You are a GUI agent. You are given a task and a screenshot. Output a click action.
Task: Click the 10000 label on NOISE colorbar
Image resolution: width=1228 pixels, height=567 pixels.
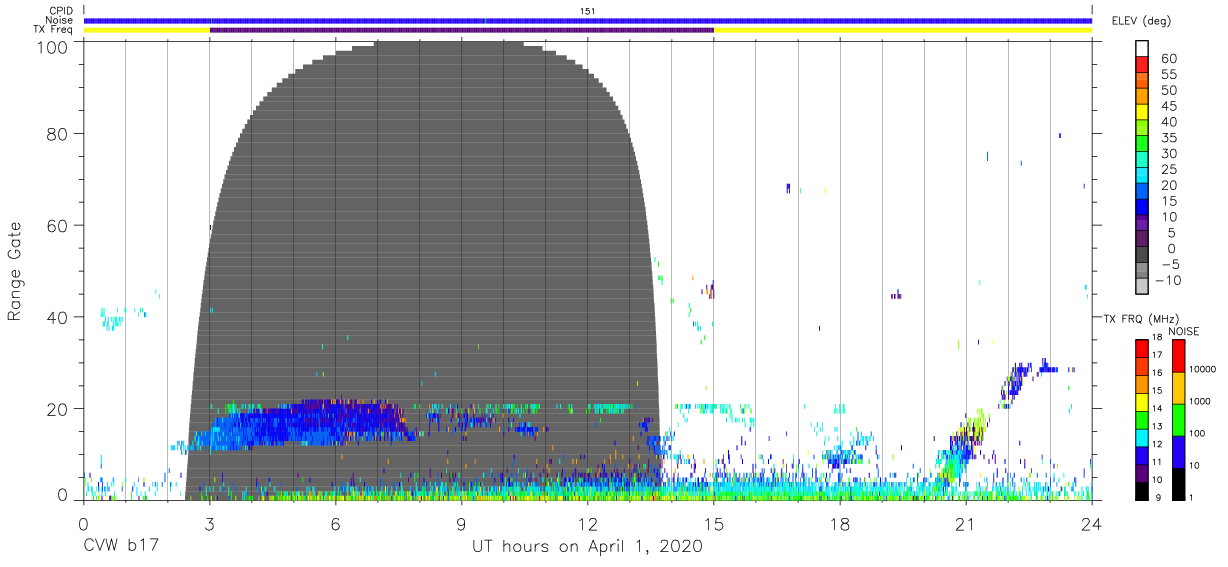1203,369
